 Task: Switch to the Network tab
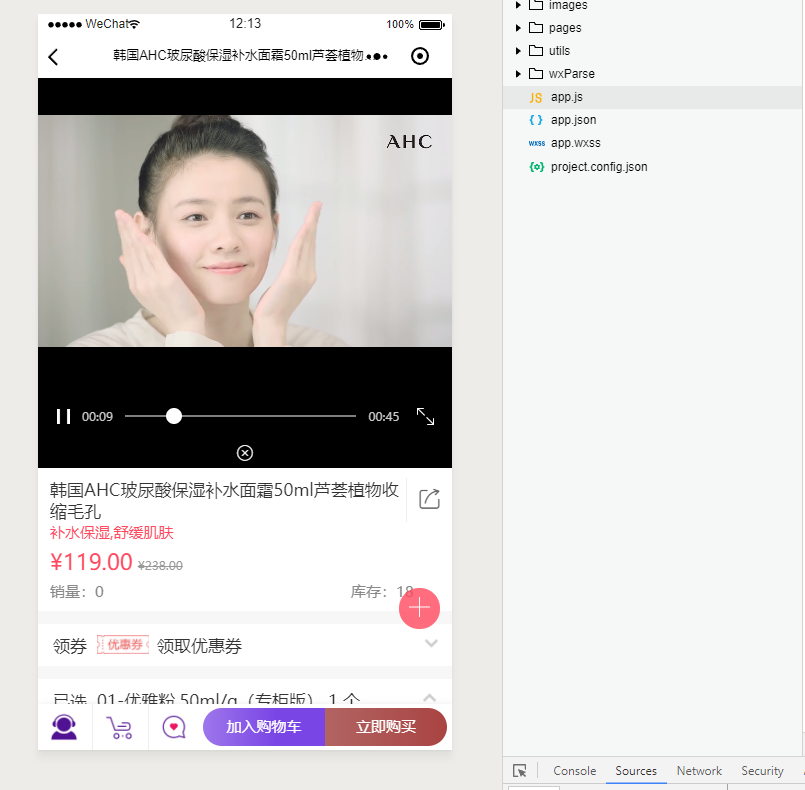point(699,770)
